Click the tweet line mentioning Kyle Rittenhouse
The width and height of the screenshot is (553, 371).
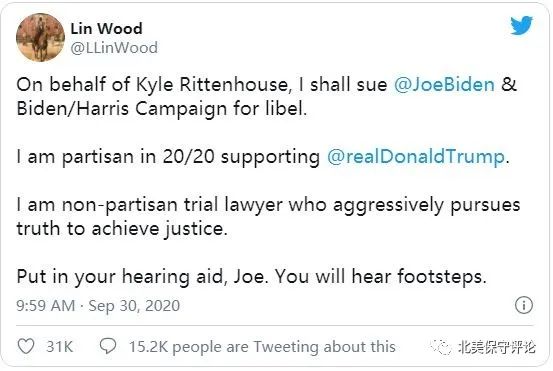click(267, 85)
